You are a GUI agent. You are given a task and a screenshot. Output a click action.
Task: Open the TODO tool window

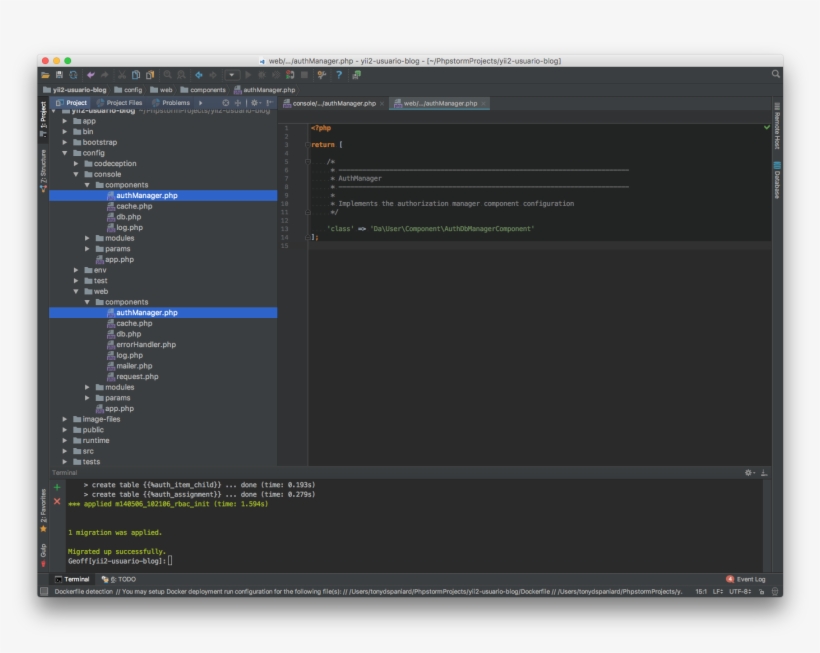pyautogui.click(x=120, y=579)
